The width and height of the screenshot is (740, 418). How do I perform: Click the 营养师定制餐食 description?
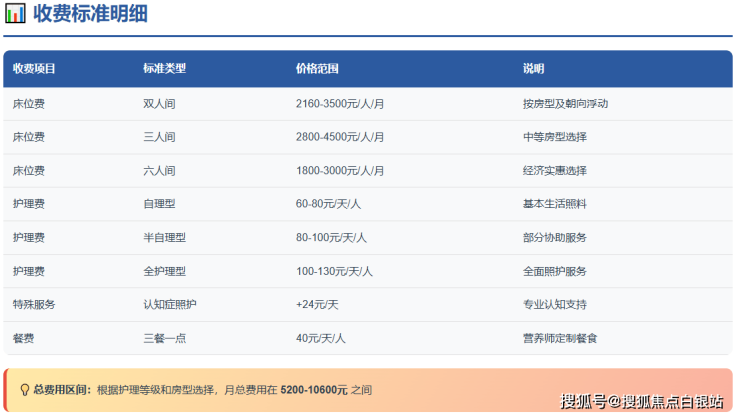click(560, 338)
